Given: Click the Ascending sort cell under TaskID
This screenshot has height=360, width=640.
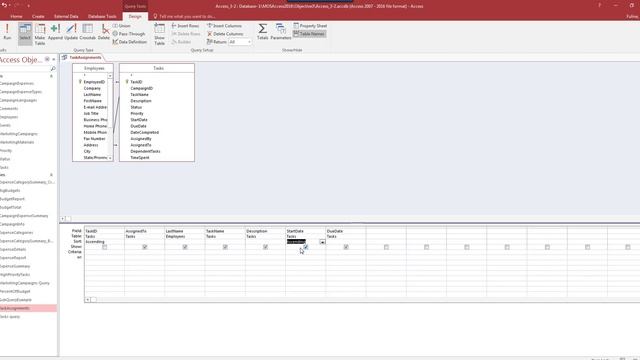Looking at the screenshot, I should (104, 242).
